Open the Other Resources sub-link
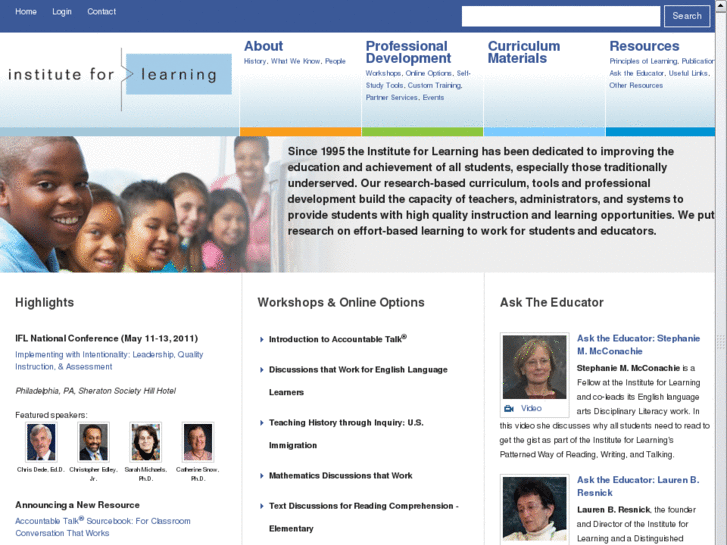 click(636, 85)
